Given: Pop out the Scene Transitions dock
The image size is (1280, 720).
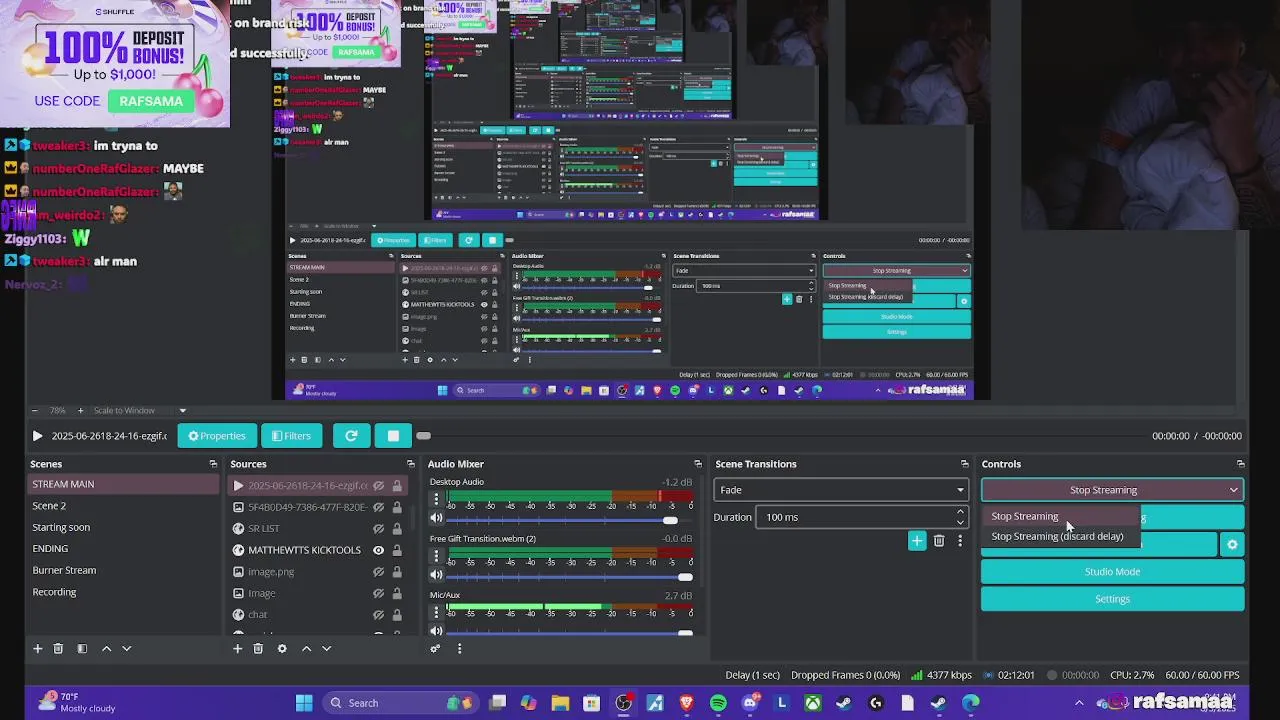Looking at the screenshot, I should coord(964,464).
